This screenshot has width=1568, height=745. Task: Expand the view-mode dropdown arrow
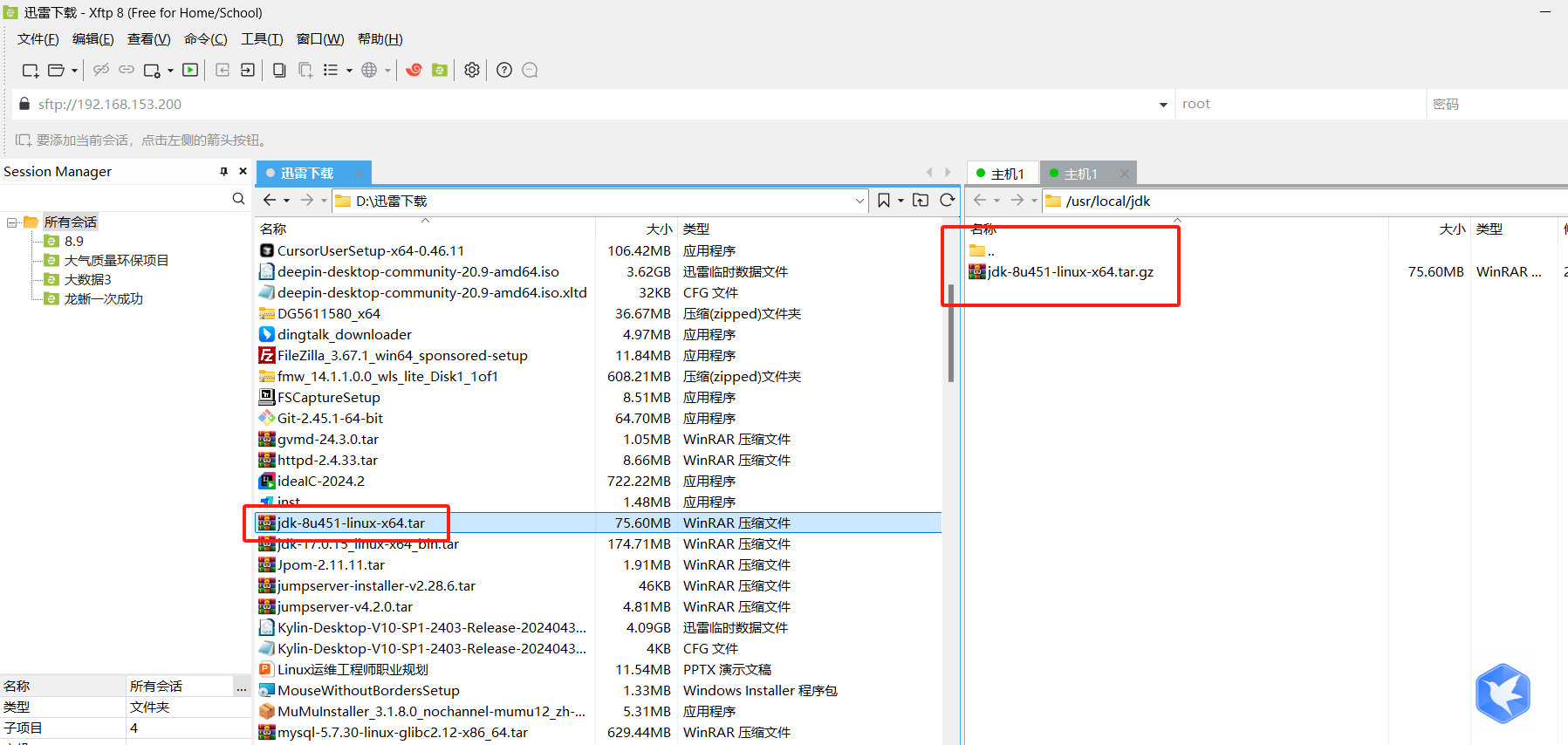tap(349, 71)
